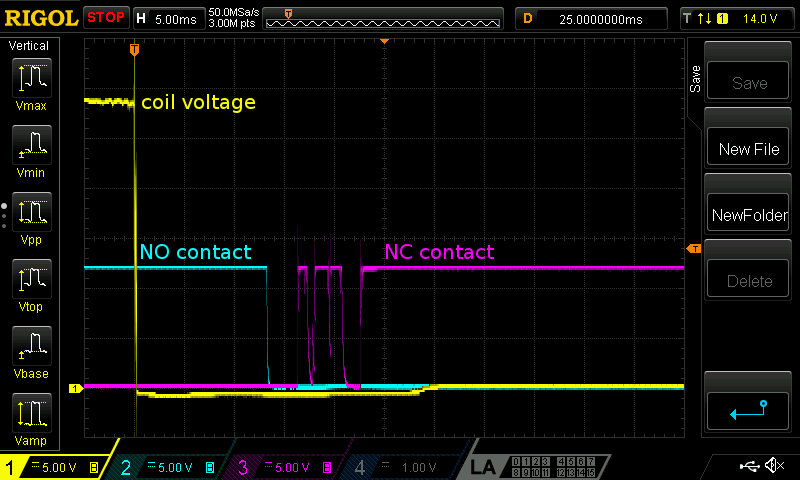Click the channel 2 bandwidth limit B icon
The width and height of the screenshot is (800, 480).
210,467
